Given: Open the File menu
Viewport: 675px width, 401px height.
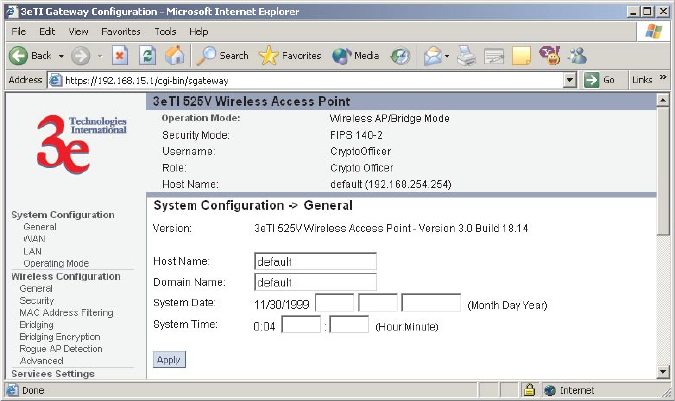Looking at the screenshot, I should pyautogui.click(x=19, y=31).
